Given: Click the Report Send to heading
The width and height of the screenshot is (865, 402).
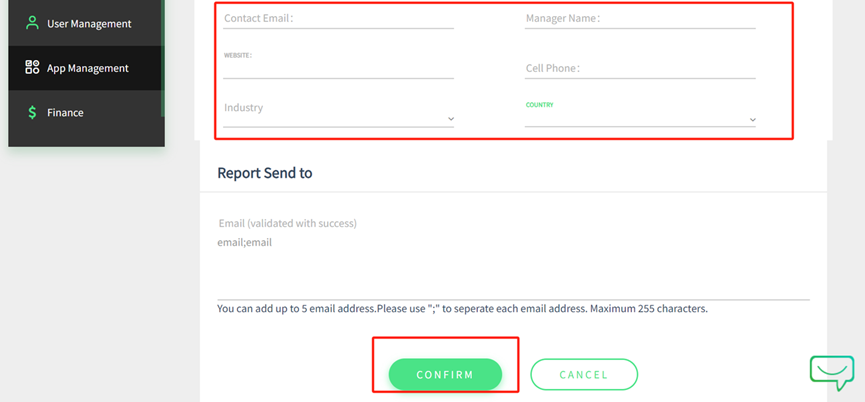Looking at the screenshot, I should coord(265,173).
